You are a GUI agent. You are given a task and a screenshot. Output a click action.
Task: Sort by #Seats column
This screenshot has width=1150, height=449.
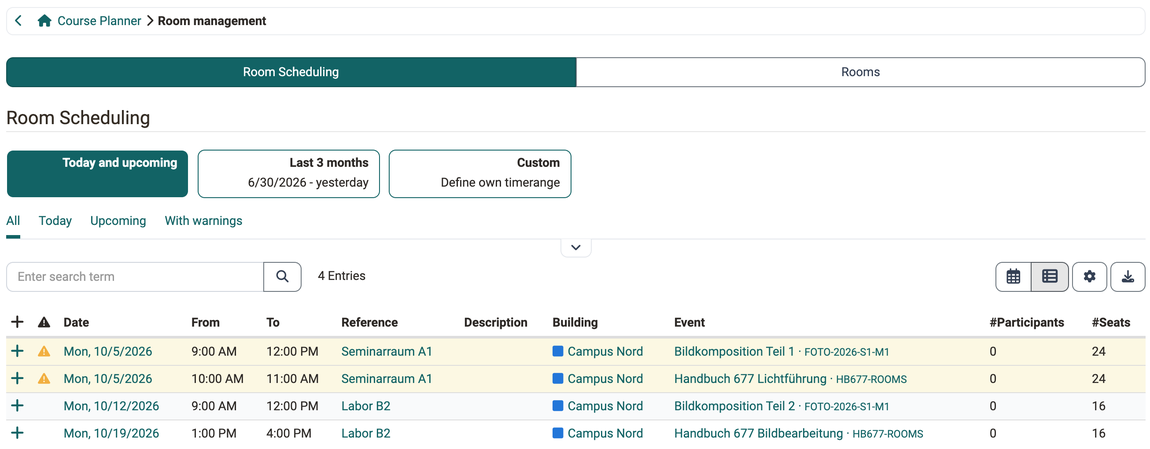pos(1110,322)
